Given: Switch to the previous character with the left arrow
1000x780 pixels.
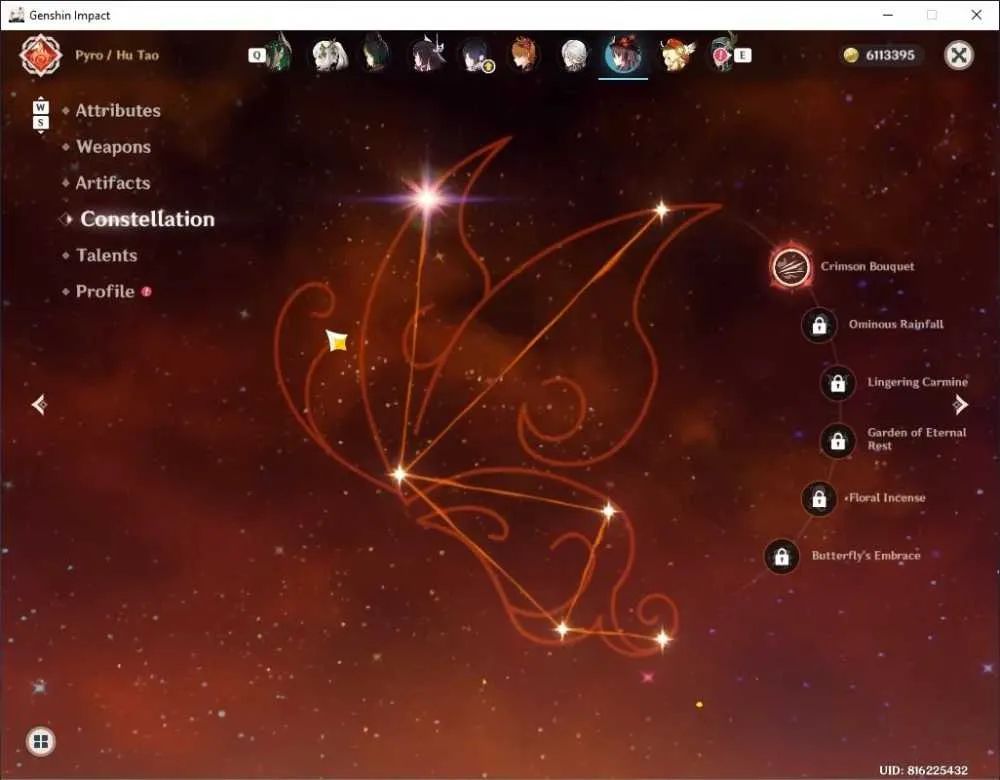Looking at the screenshot, I should tap(39, 404).
